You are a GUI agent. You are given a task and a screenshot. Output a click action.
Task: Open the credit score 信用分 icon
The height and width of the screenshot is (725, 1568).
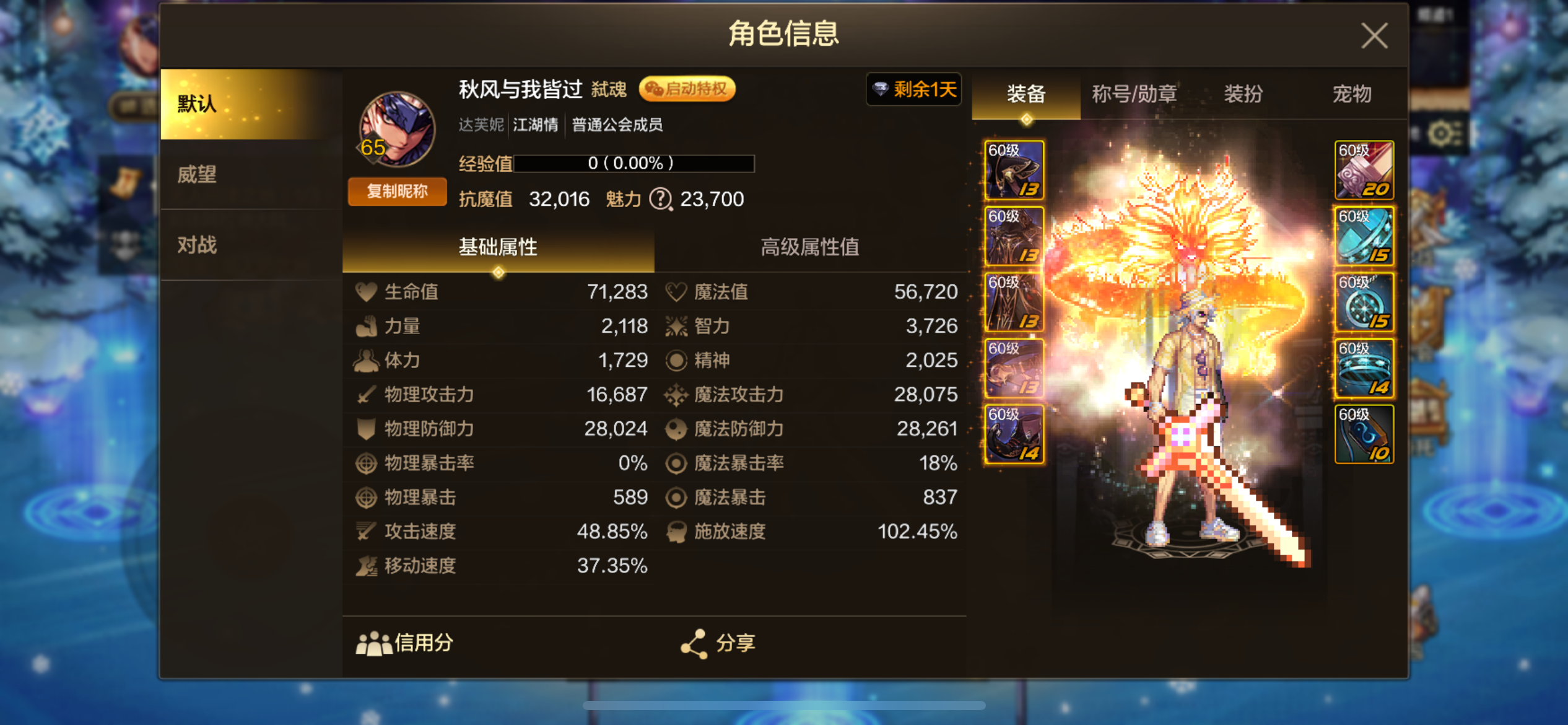(404, 643)
